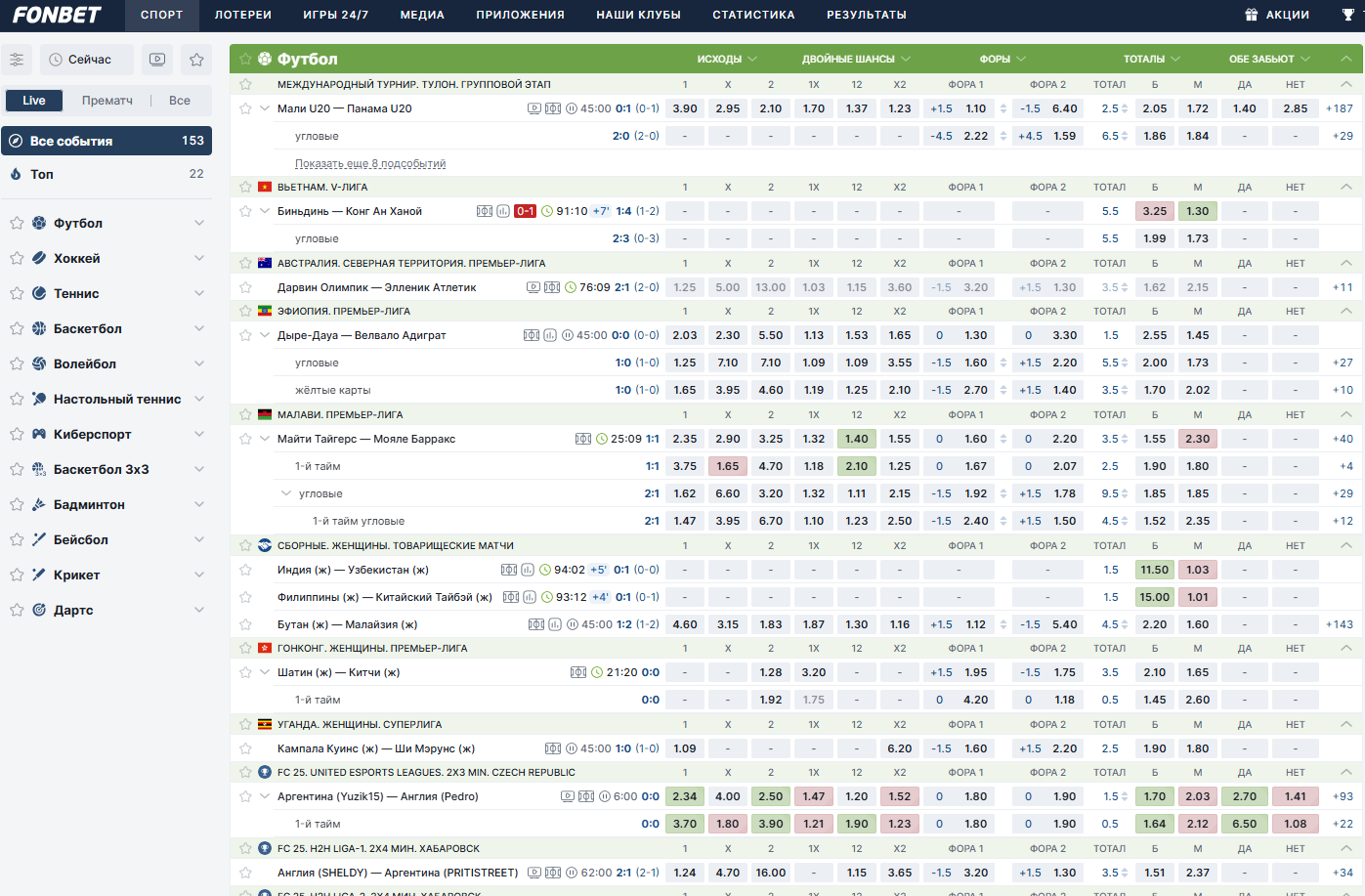Click the trophy icon in the top bar
Screen dimensions: 1365x896
(1348, 15)
